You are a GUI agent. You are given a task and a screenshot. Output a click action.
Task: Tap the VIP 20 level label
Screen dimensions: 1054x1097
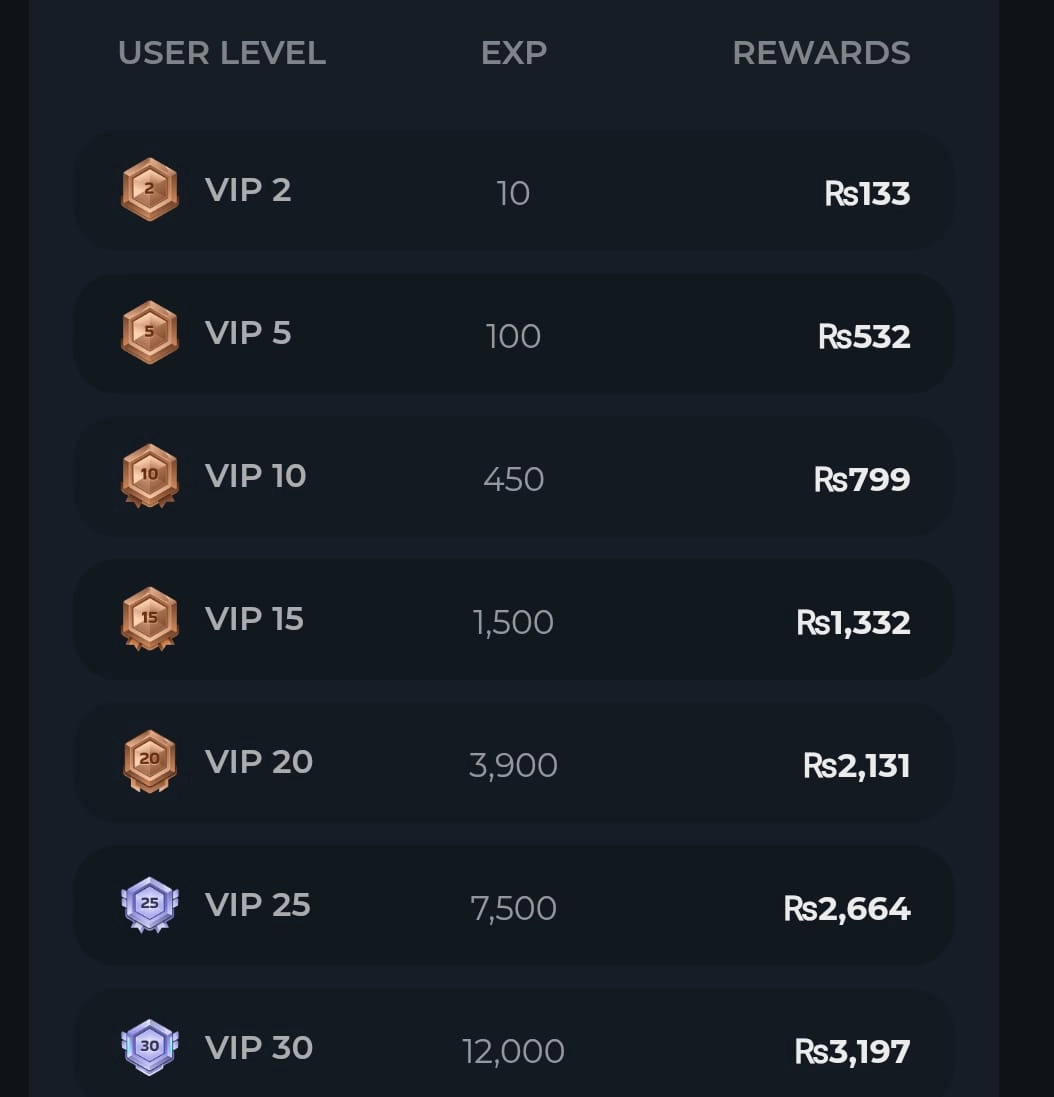[259, 761]
